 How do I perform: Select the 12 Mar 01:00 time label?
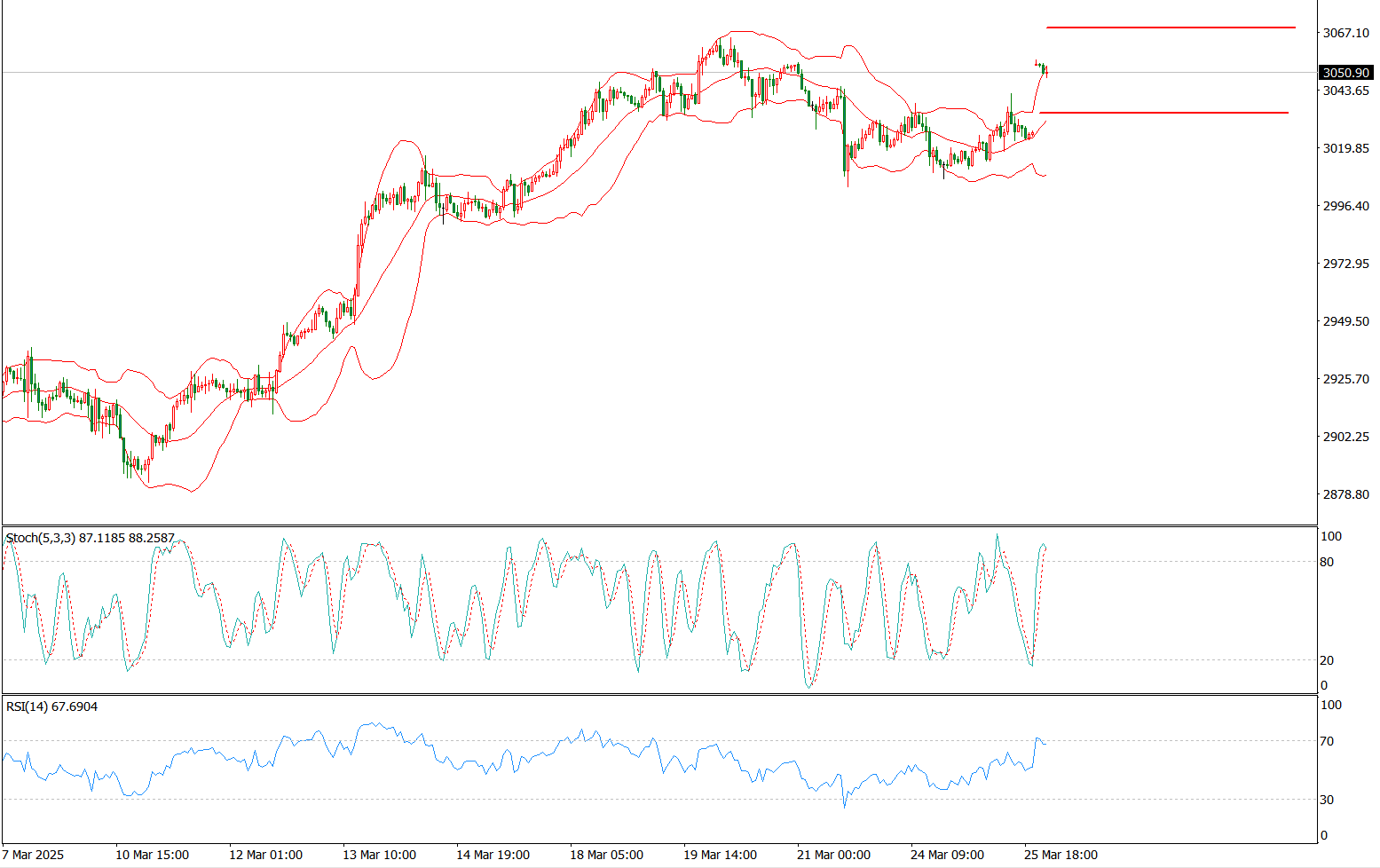pyautogui.click(x=265, y=855)
